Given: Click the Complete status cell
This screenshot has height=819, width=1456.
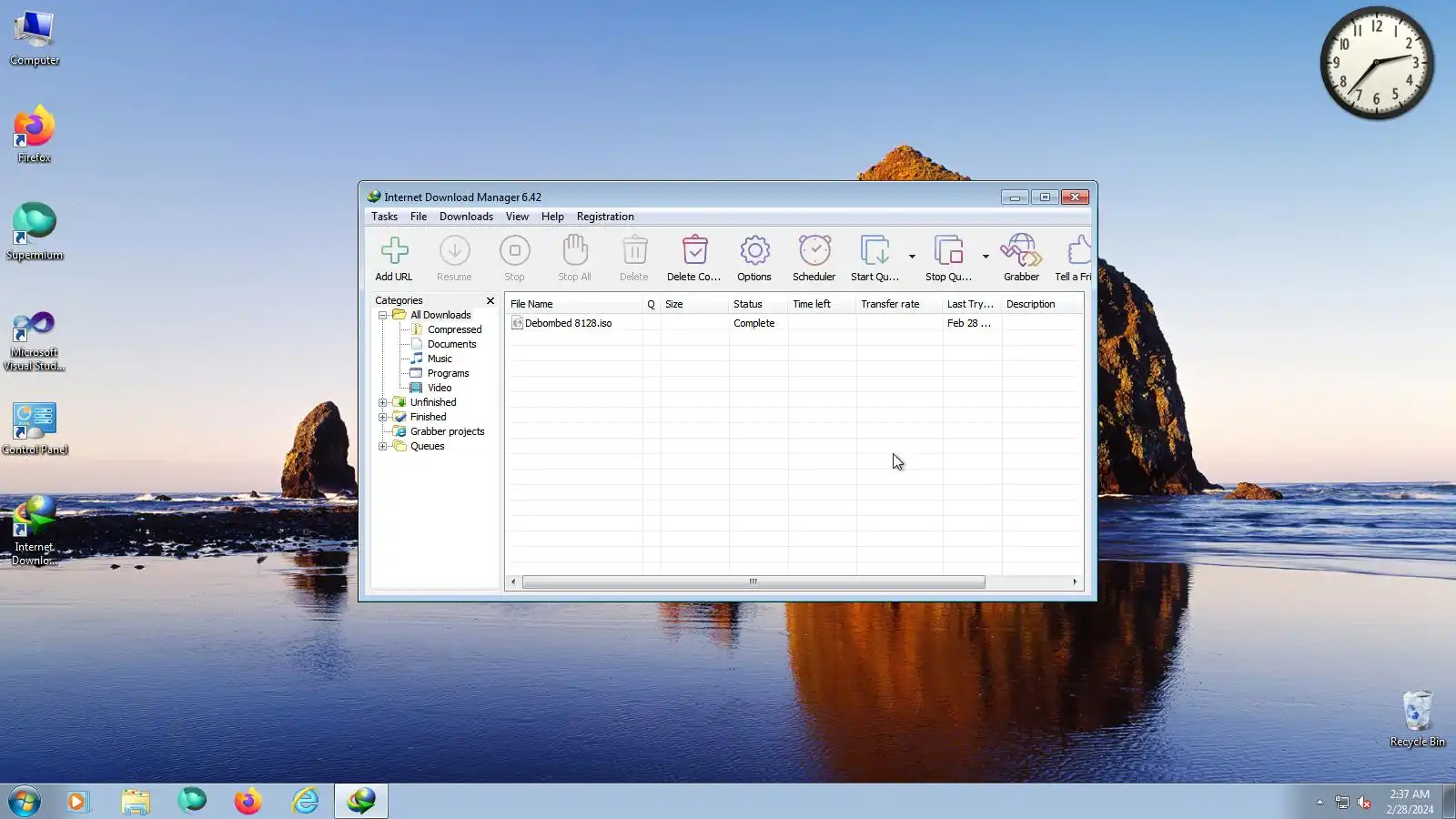Looking at the screenshot, I should (754, 323).
